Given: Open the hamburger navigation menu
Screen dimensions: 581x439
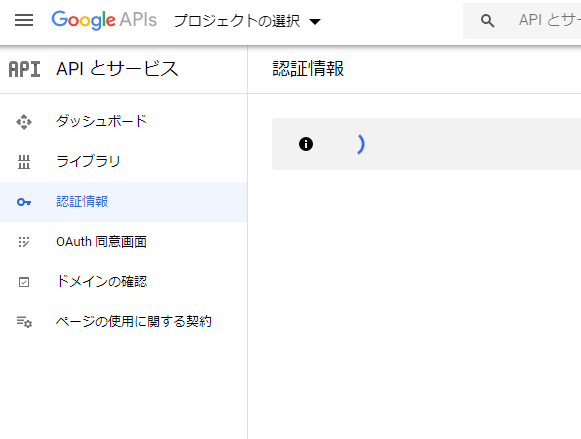Looking at the screenshot, I should [24, 20].
